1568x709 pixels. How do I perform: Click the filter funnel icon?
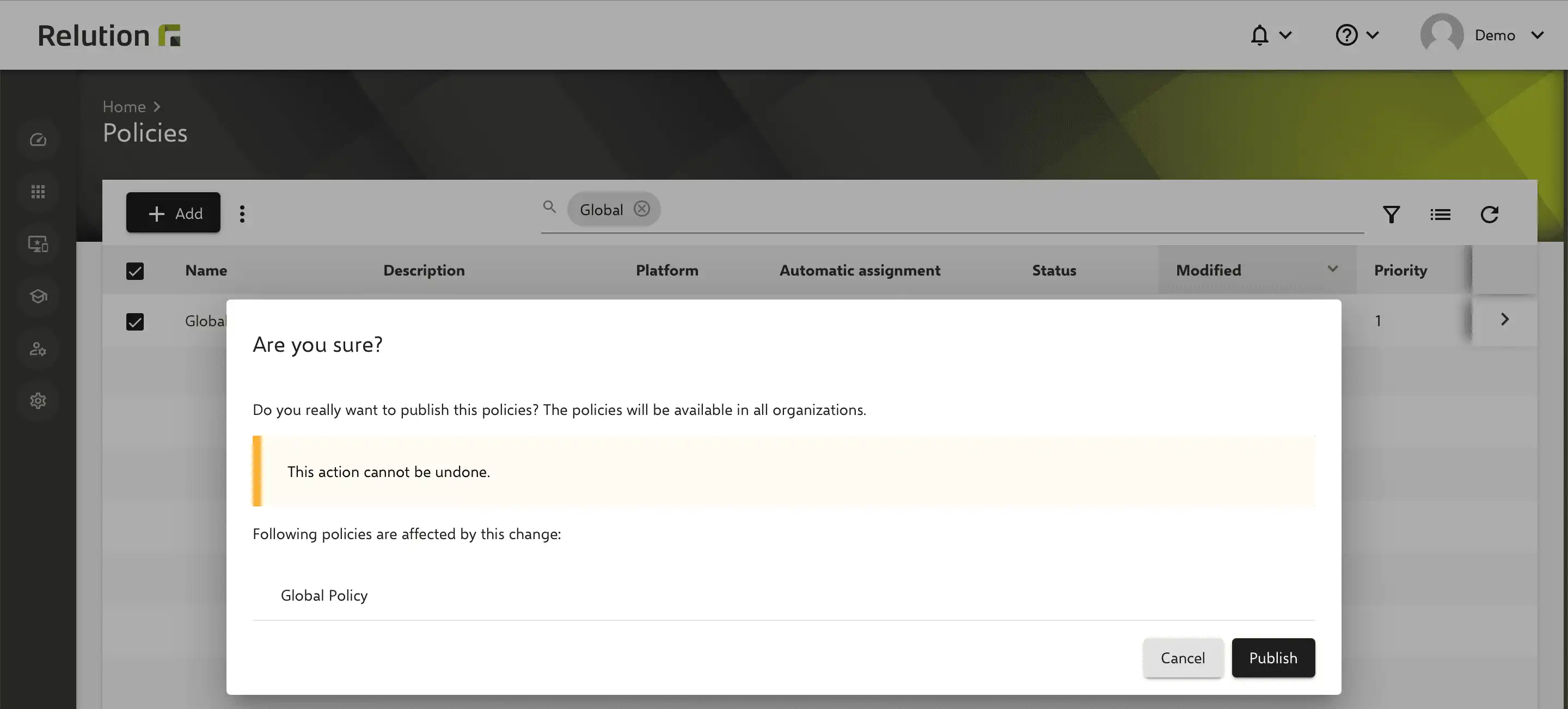click(1392, 214)
